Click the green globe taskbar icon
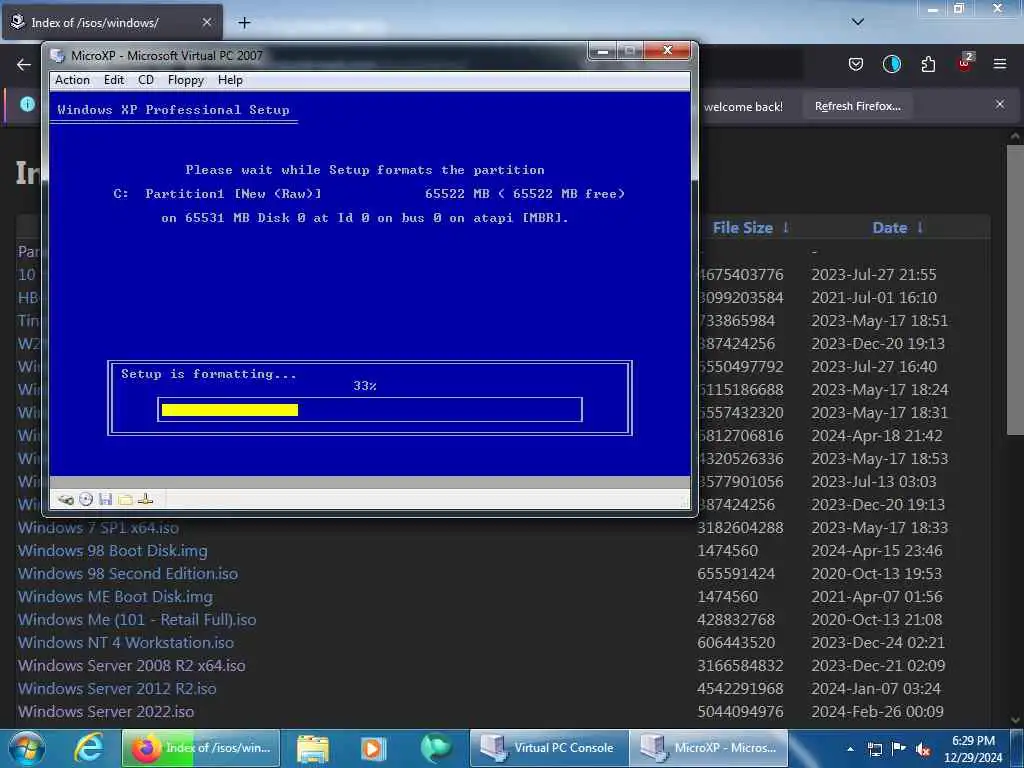1024x768 pixels. tap(436, 748)
